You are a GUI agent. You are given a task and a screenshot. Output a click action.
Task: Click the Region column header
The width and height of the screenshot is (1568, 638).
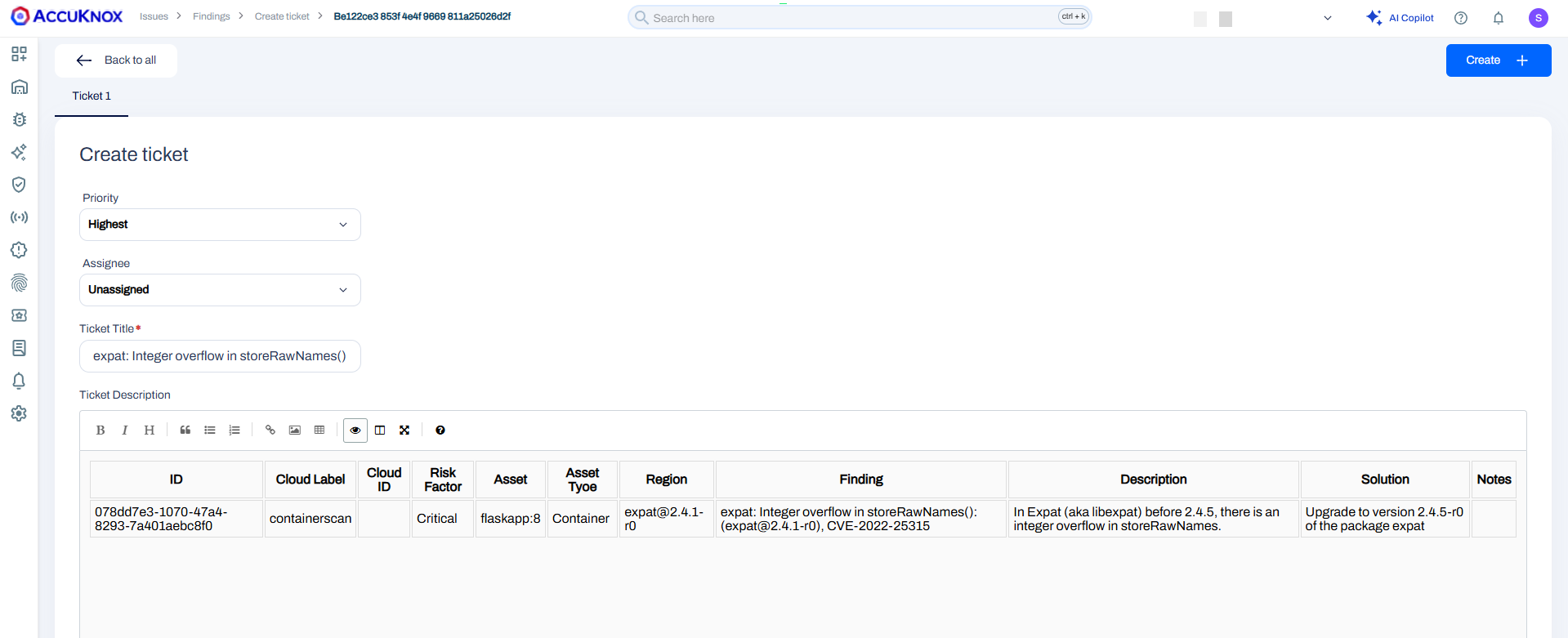click(667, 480)
